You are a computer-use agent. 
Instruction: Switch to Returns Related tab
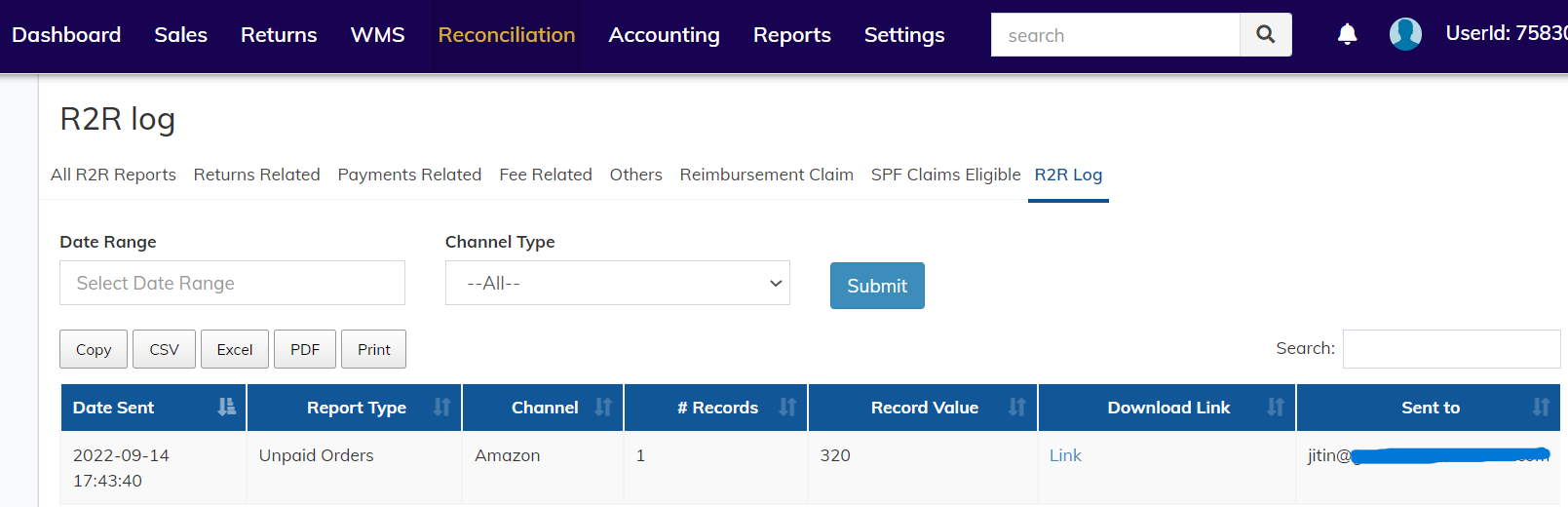[256, 175]
